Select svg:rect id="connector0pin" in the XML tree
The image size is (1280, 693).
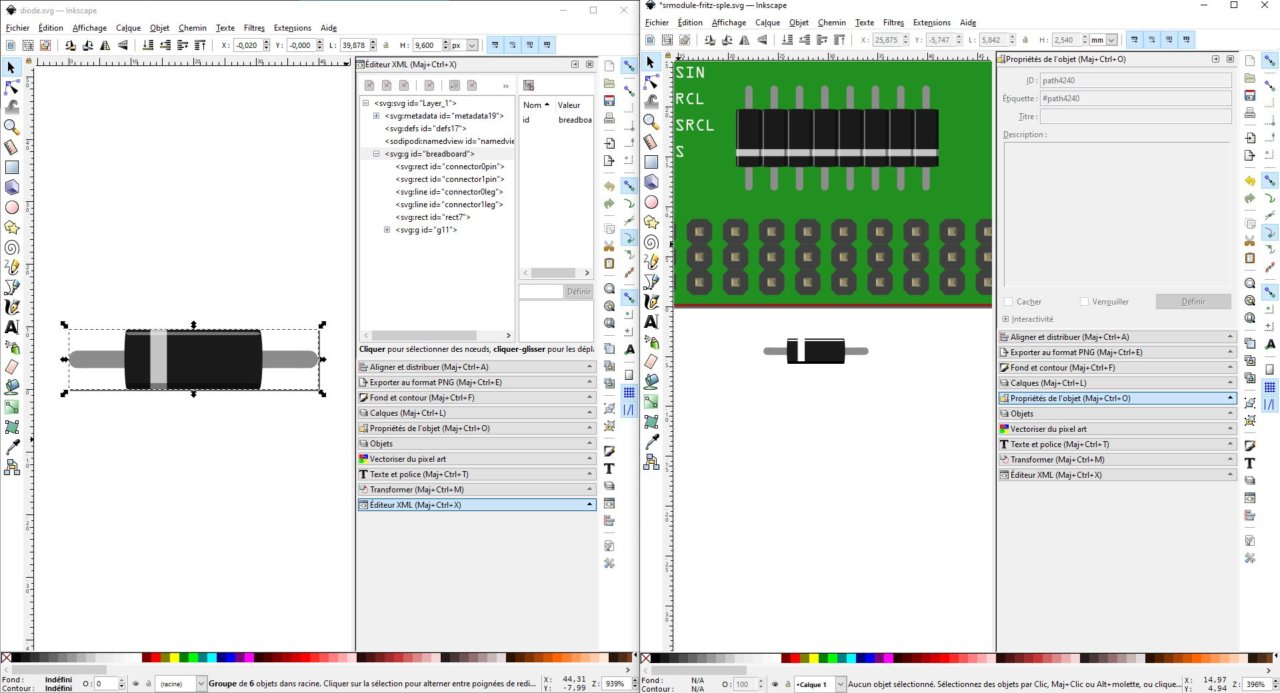[x=448, y=166]
